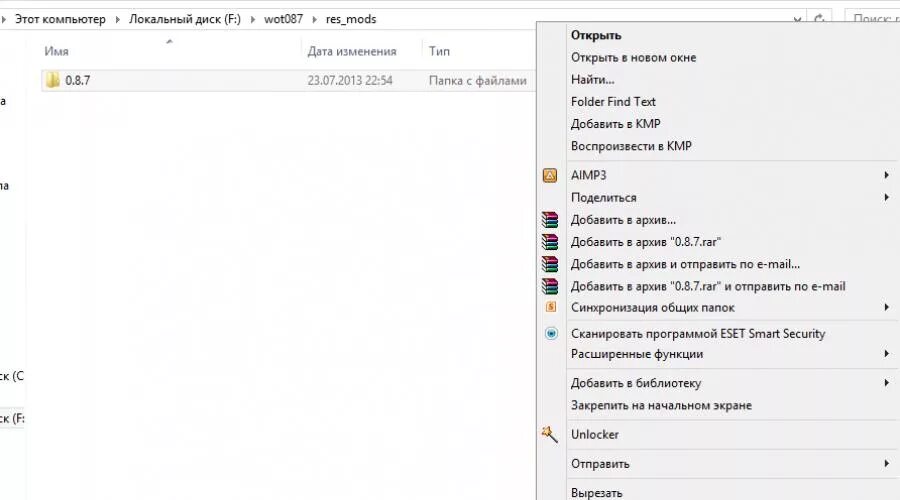Image resolution: width=900 pixels, height=500 pixels.
Task: Click type cell 'Папка с файлами'
Action: (478, 80)
